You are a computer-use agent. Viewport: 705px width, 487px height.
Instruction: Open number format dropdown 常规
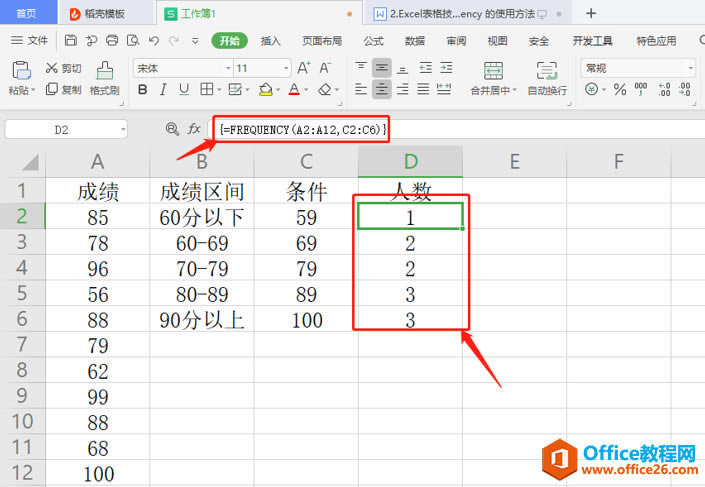690,68
